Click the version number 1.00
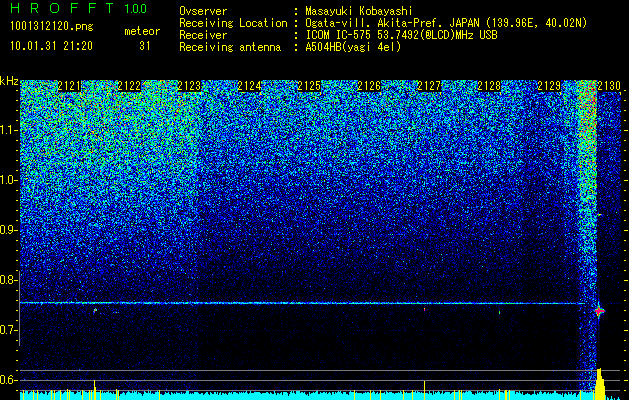Screen dimensions: 629x400 click(x=136, y=9)
